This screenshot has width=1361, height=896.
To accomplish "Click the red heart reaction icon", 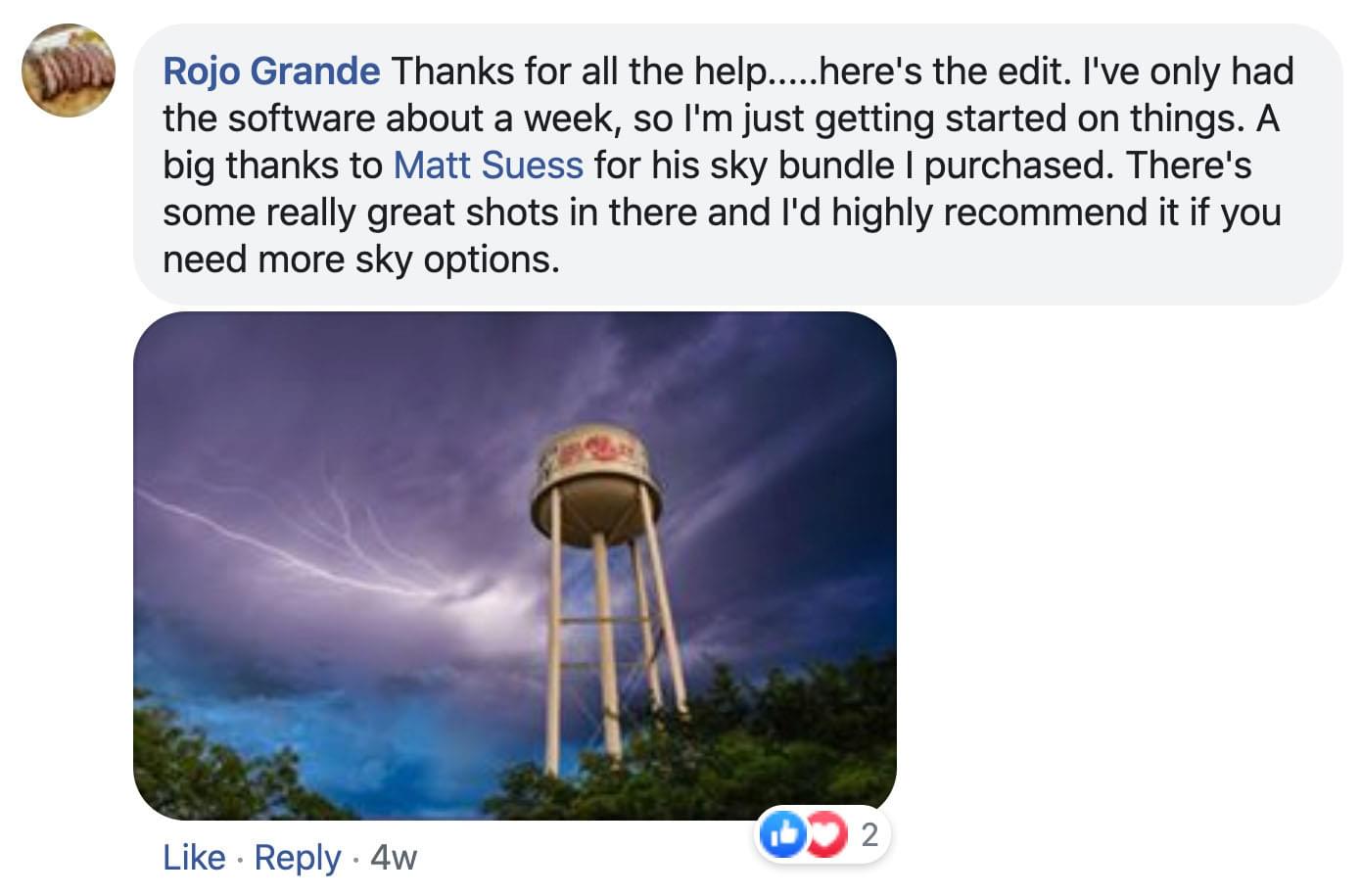I will (826, 835).
